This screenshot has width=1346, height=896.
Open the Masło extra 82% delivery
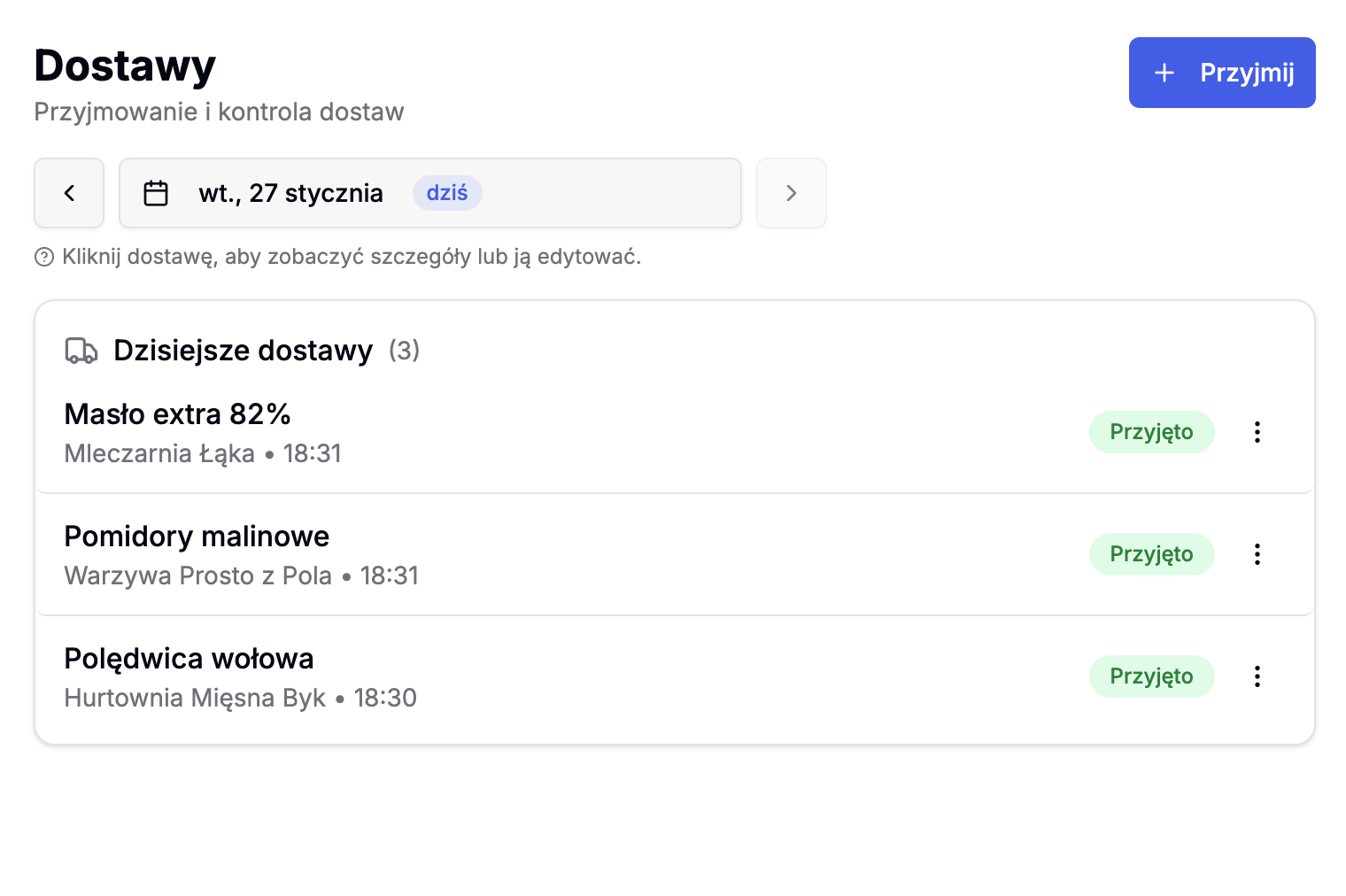pyautogui.click(x=177, y=414)
